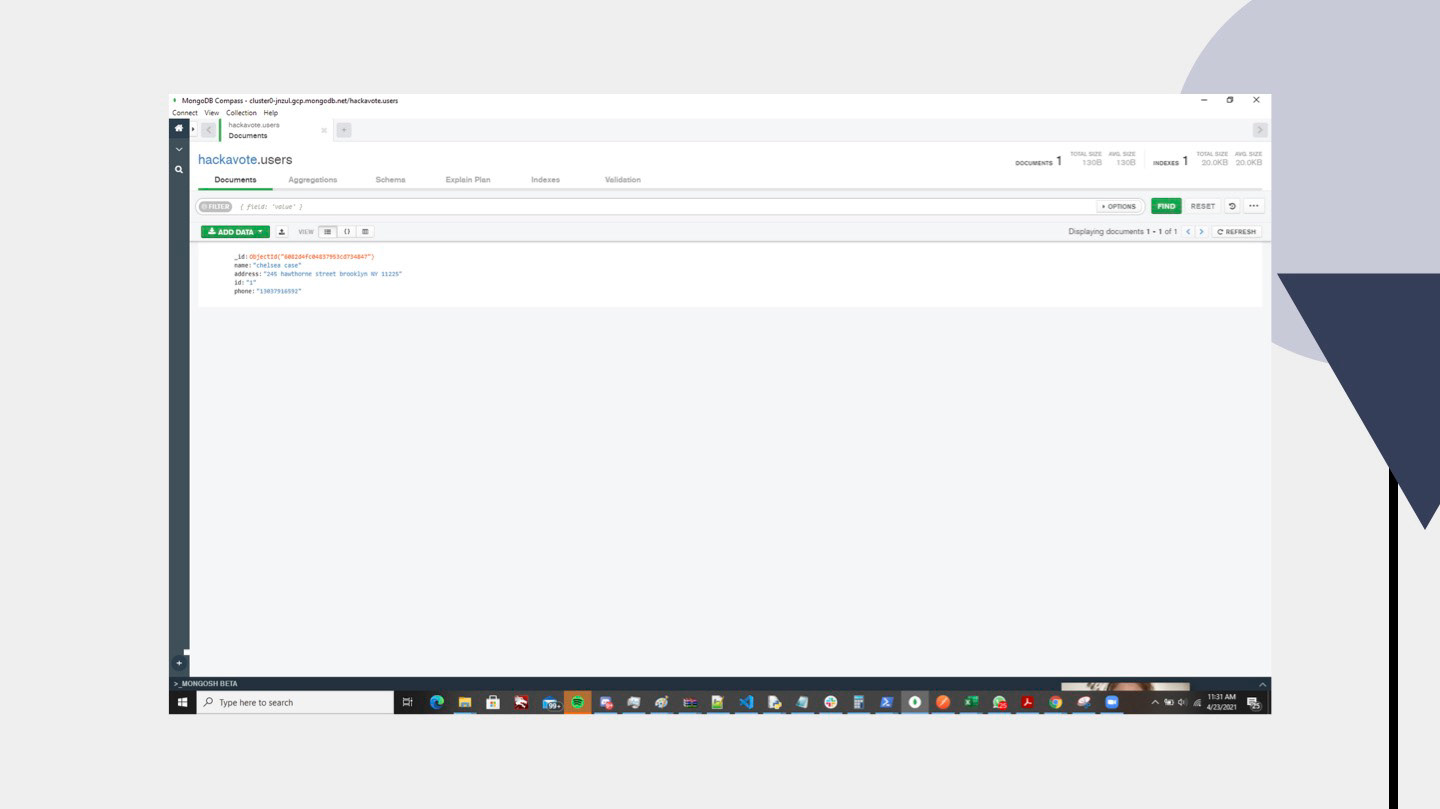The height and width of the screenshot is (809, 1440).
Task: Go to previous page of documents
Action: 1188,232
